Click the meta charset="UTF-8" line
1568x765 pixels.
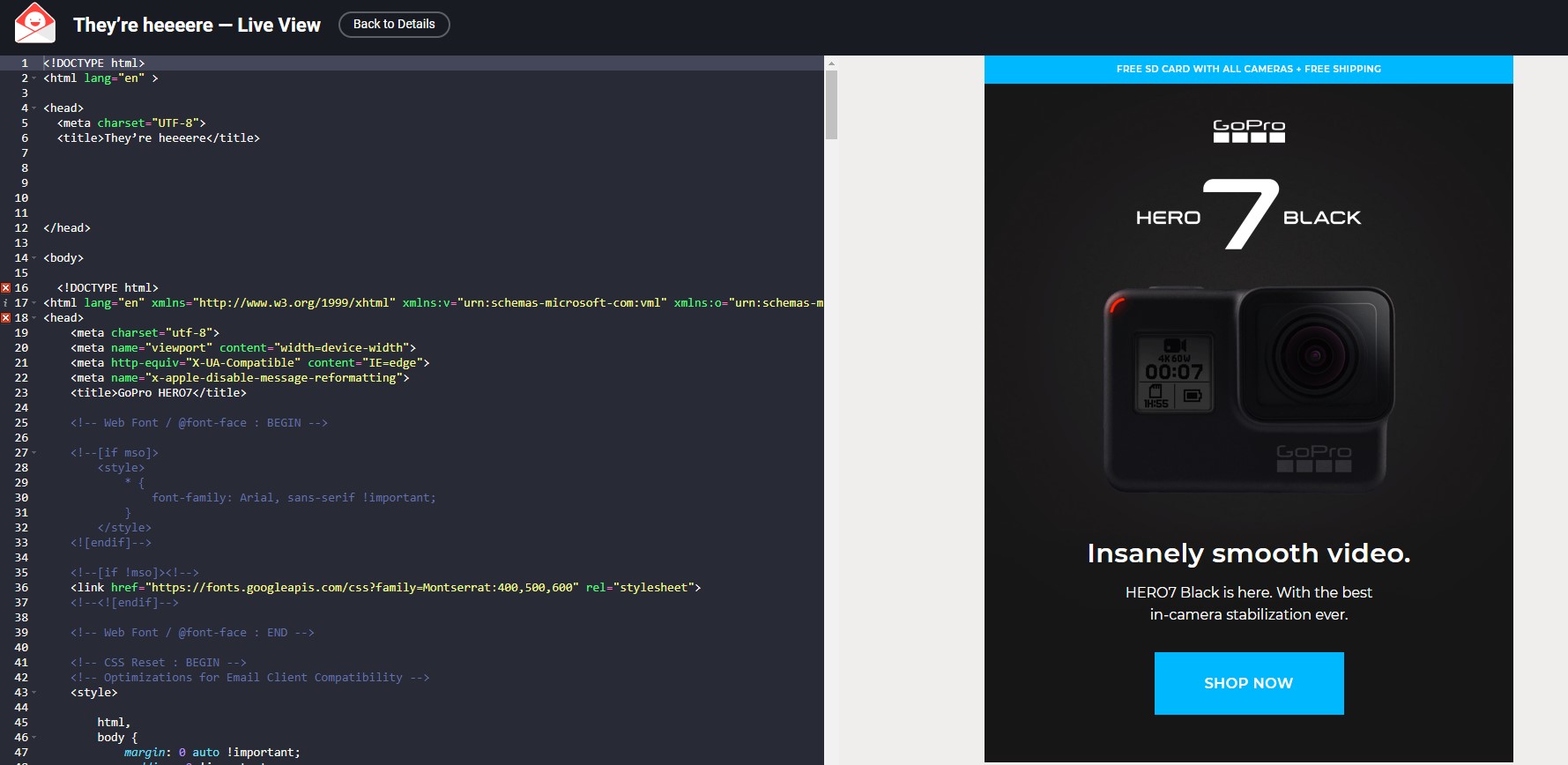point(131,123)
